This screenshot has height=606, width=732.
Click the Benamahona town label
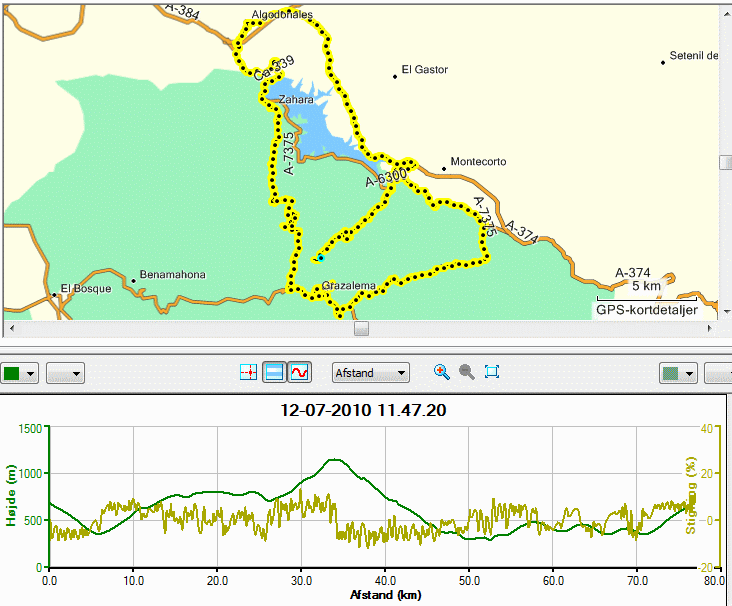(x=173, y=275)
